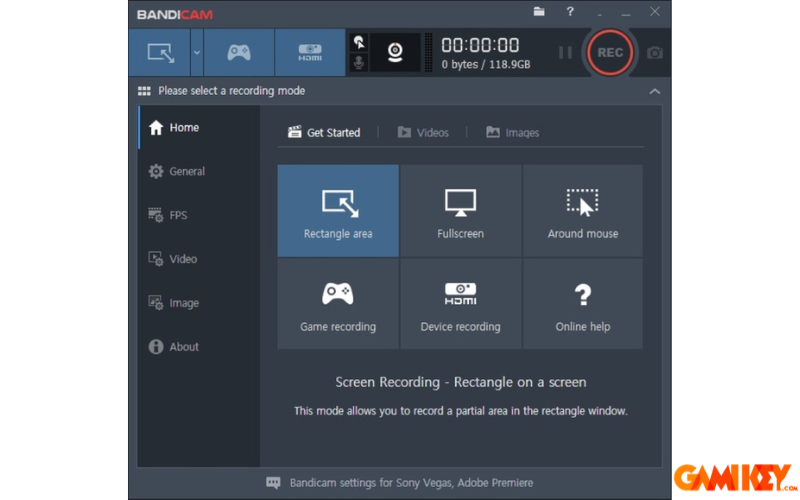Click the 'Screen Recording - Rectangle on a screen' heading
This screenshot has height=500, width=800.
coord(461,382)
